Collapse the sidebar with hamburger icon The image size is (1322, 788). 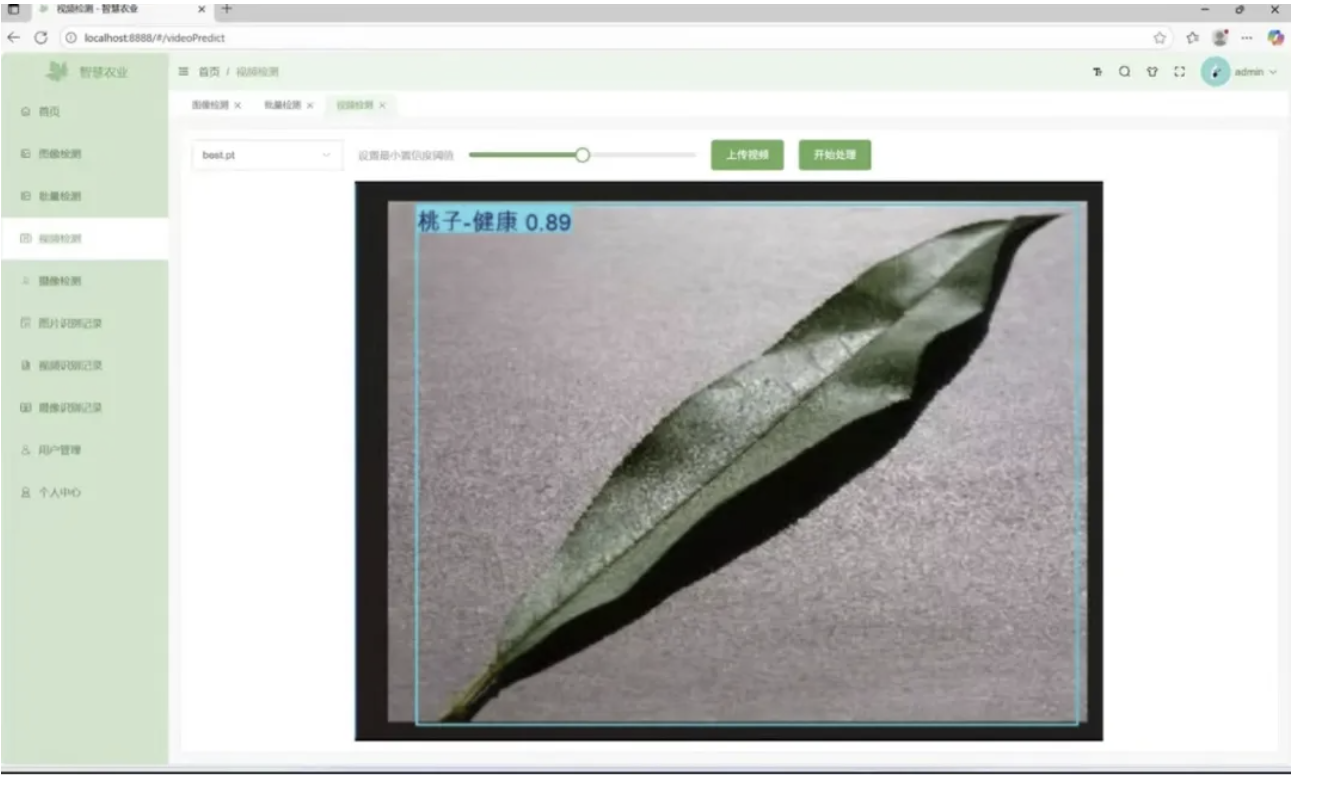tap(183, 72)
